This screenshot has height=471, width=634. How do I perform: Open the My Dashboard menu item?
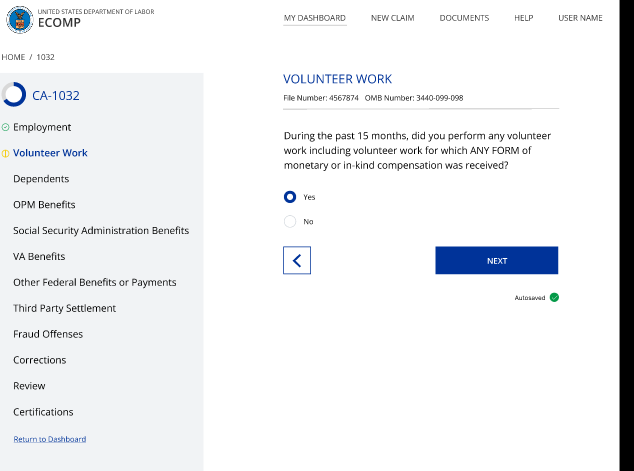(314, 18)
